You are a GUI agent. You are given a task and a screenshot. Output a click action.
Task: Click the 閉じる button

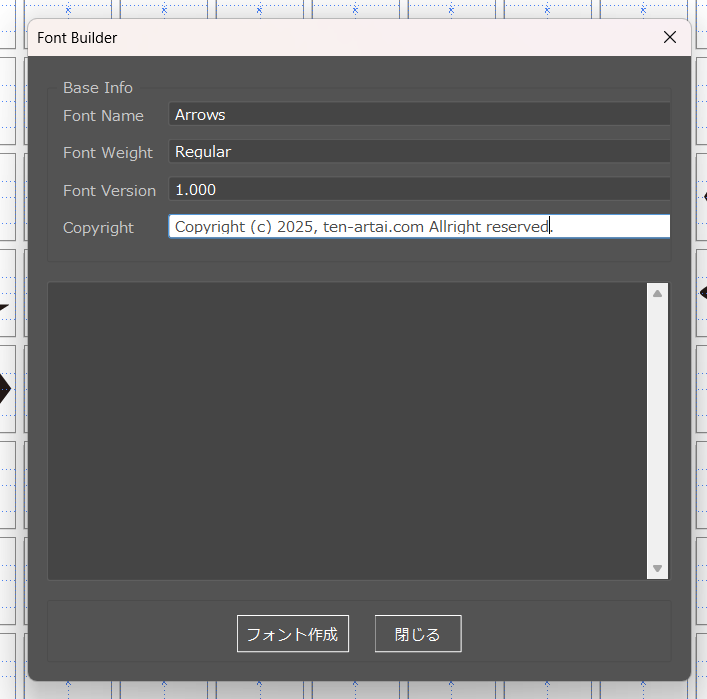click(418, 634)
